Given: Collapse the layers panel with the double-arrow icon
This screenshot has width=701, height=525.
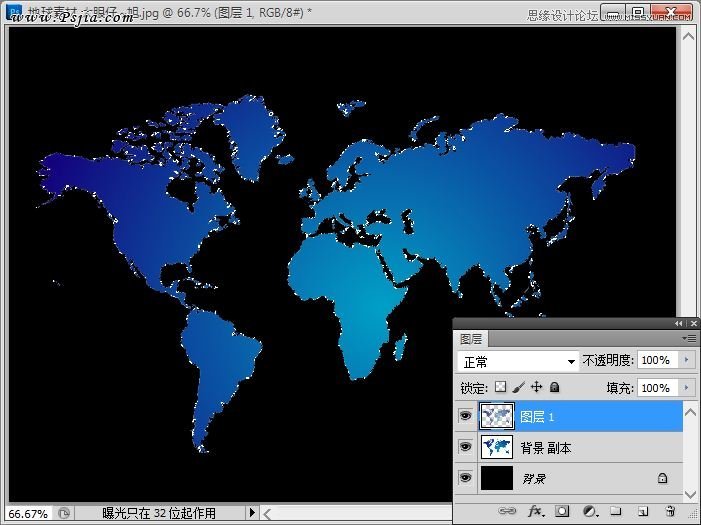Looking at the screenshot, I should coord(679,323).
